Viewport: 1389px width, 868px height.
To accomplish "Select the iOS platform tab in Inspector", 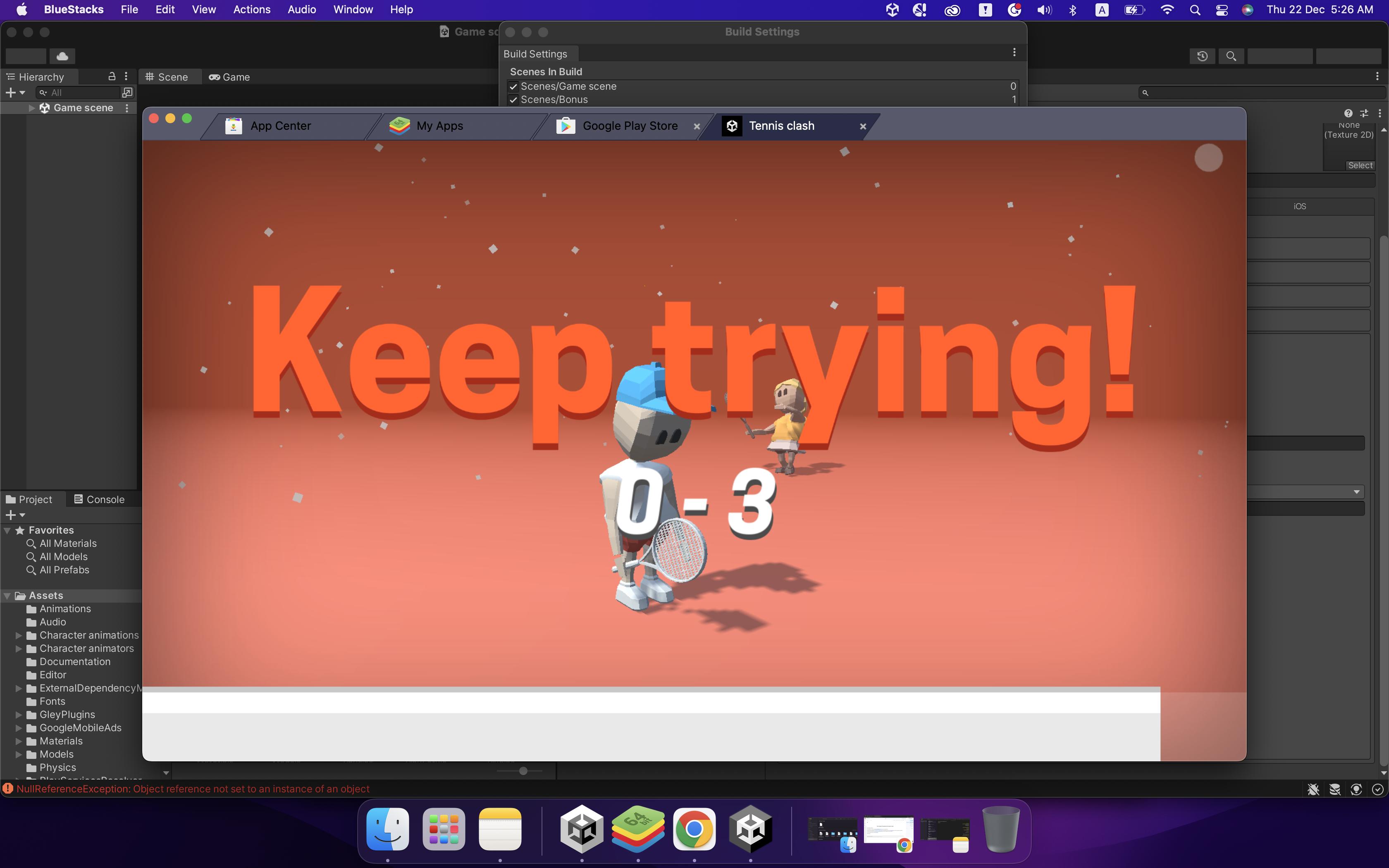I will coord(1300,206).
